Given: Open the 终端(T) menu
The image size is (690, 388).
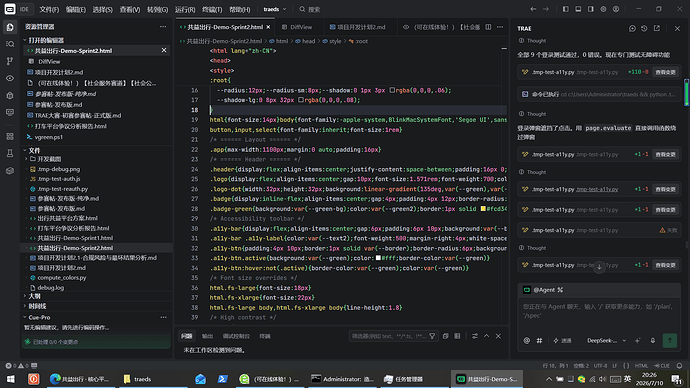Looking at the screenshot, I should 212,9.
